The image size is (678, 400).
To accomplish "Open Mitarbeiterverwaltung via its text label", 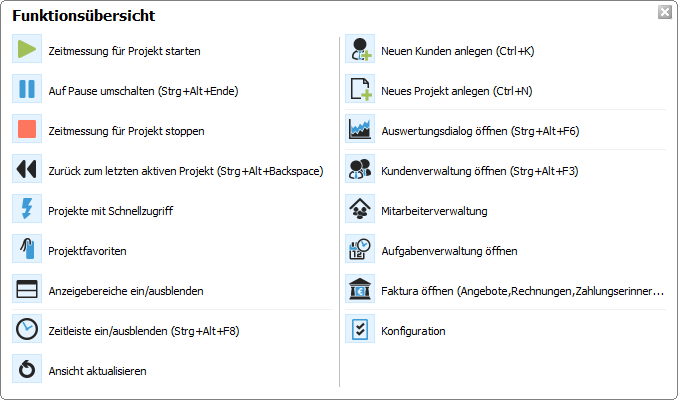I will (434, 211).
